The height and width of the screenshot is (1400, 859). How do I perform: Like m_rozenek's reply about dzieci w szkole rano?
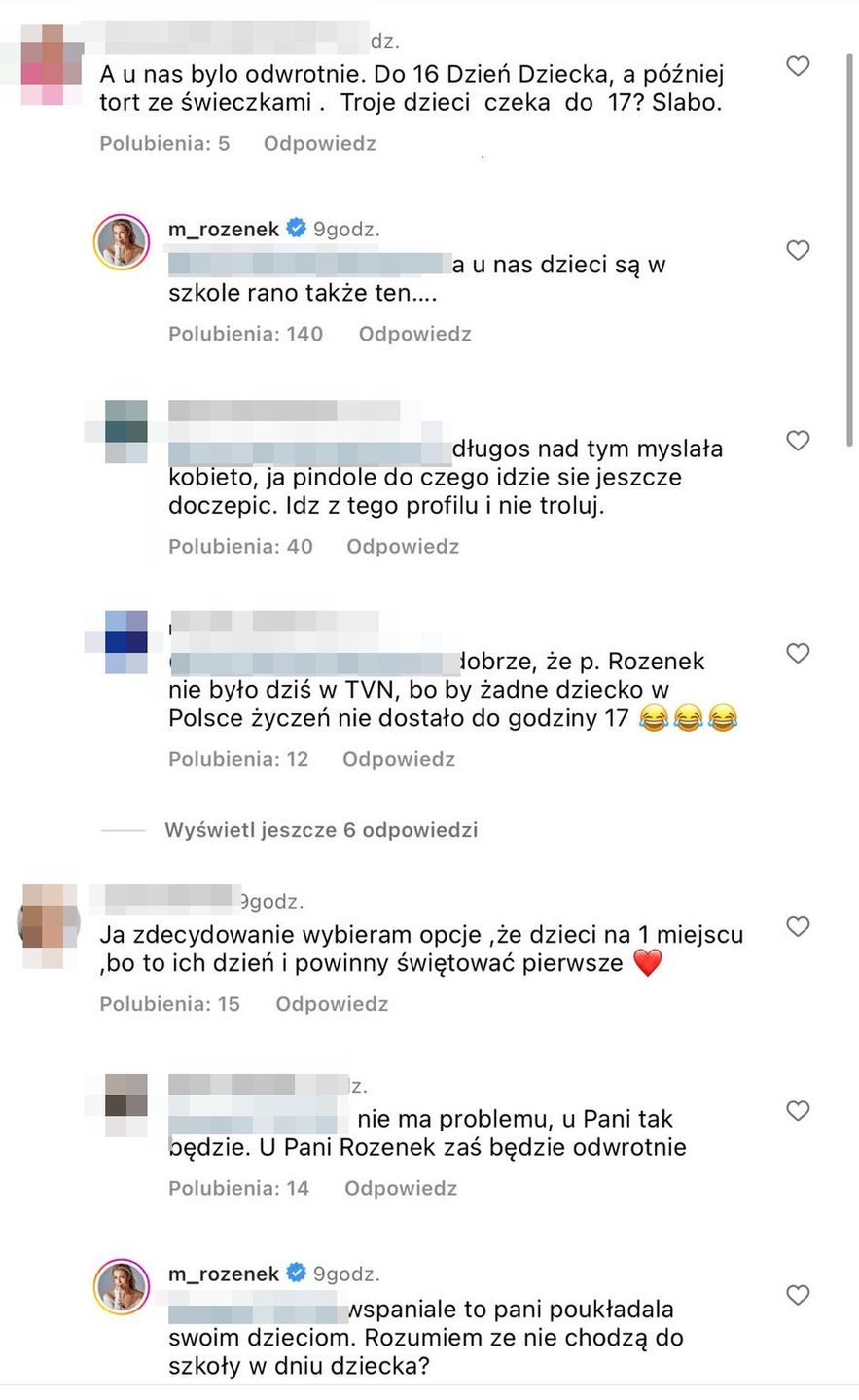[x=798, y=250]
